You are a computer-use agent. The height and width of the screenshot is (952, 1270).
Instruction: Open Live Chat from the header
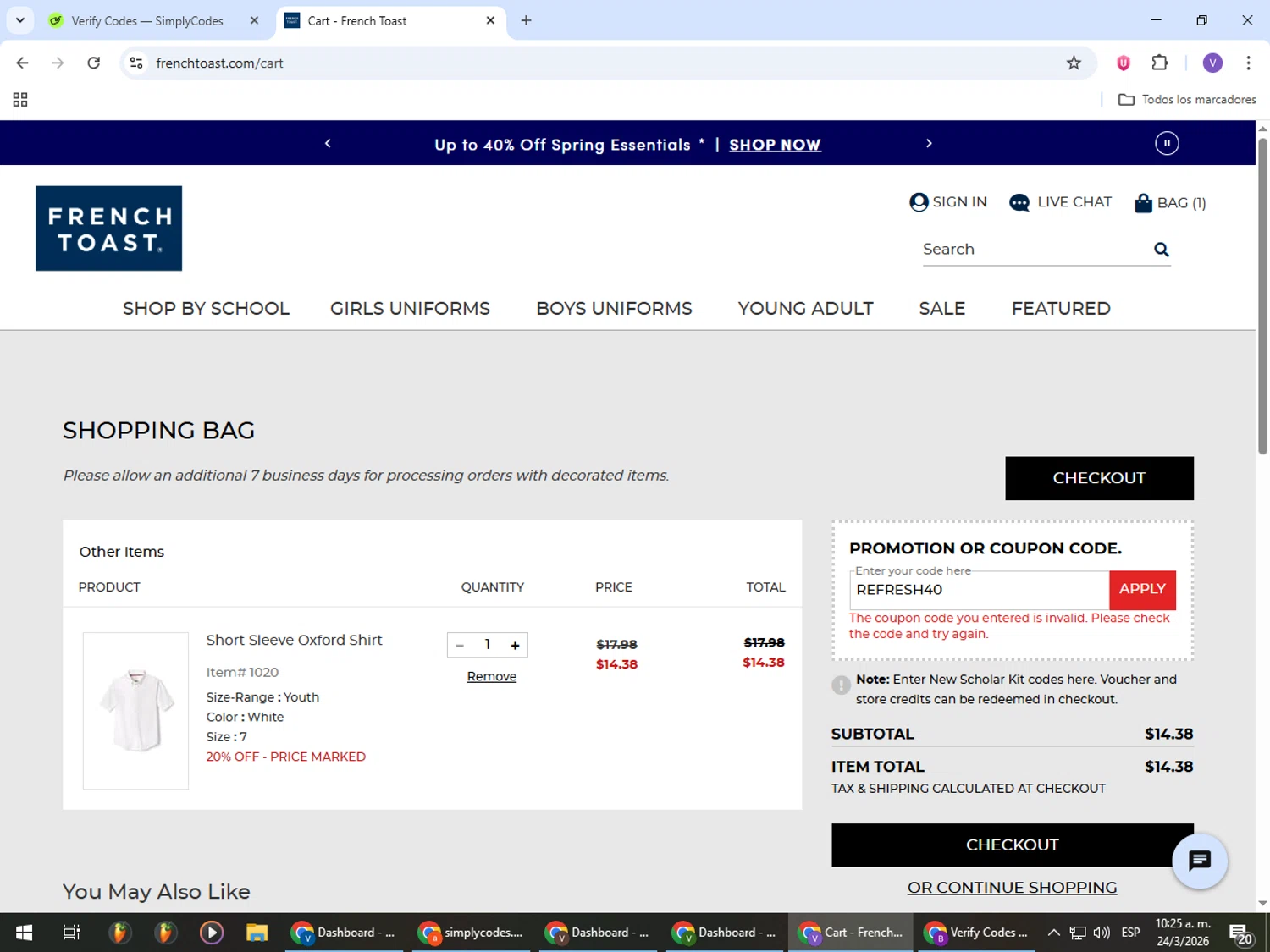[1060, 202]
